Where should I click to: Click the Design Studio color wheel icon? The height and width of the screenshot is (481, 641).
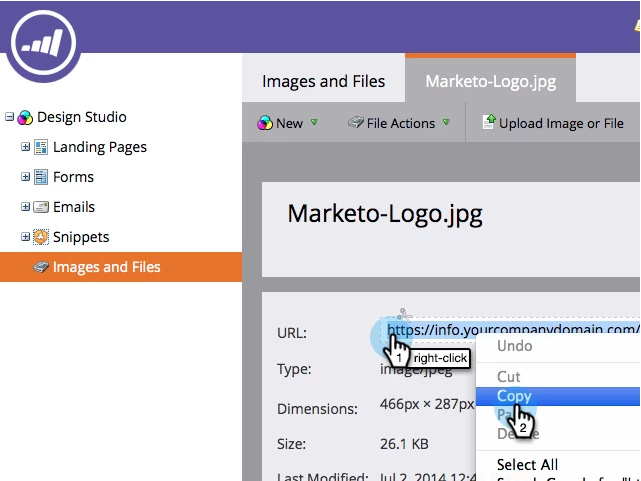[25, 117]
